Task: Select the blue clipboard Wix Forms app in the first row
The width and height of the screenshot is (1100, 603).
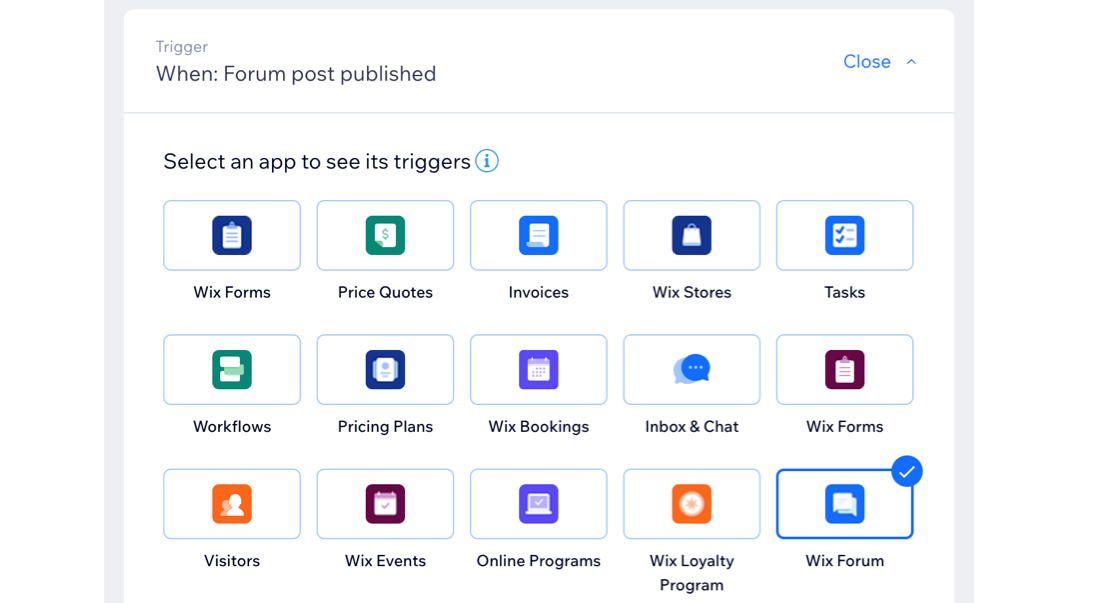Action: click(232, 236)
